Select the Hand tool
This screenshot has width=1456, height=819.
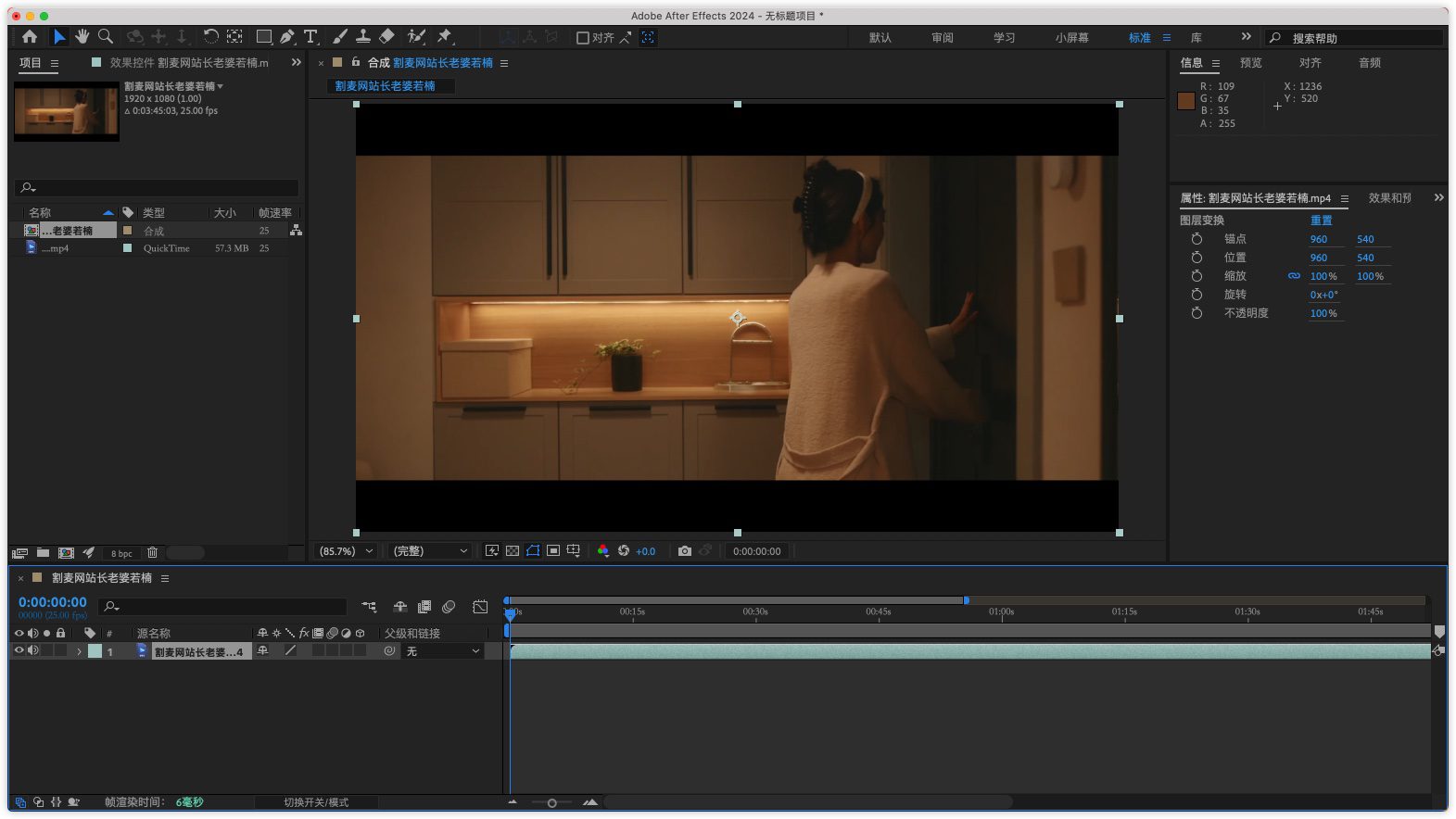click(x=82, y=36)
